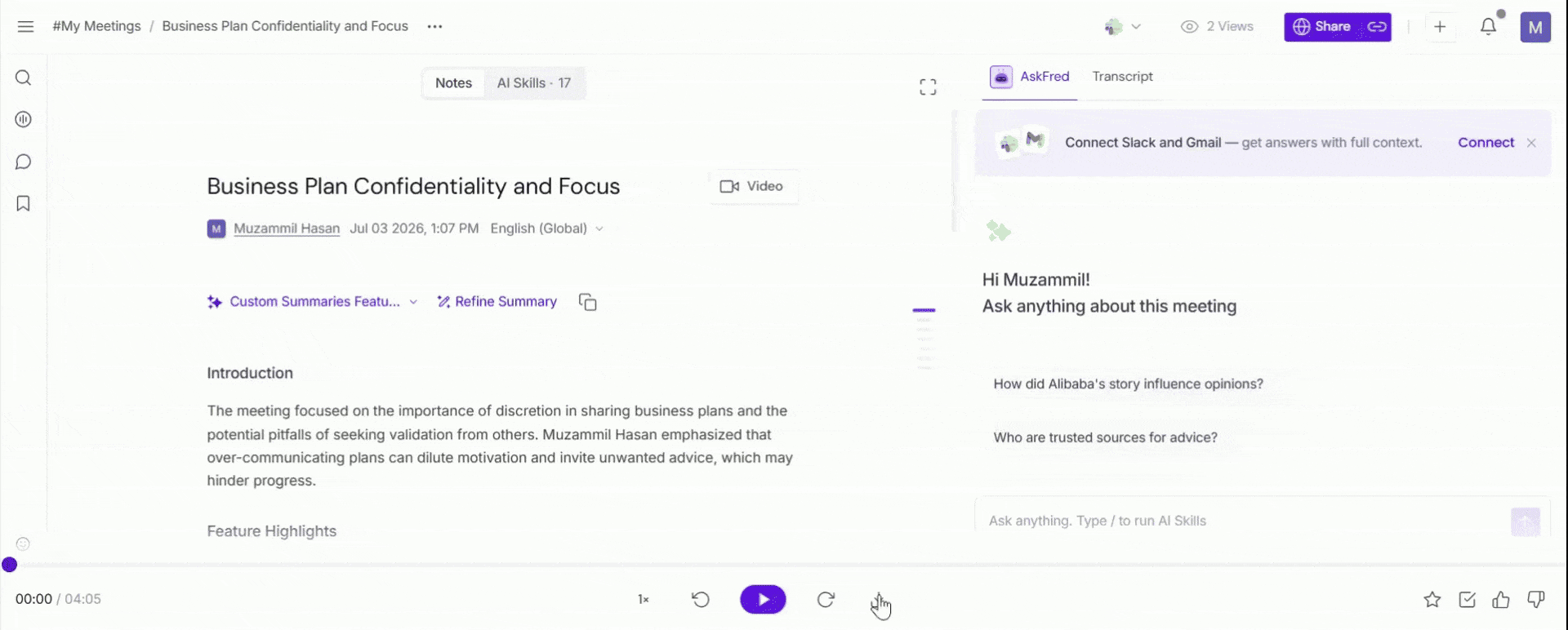The image size is (1568, 630).
Task: Click the Introduction section heading
Action: coord(250,374)
